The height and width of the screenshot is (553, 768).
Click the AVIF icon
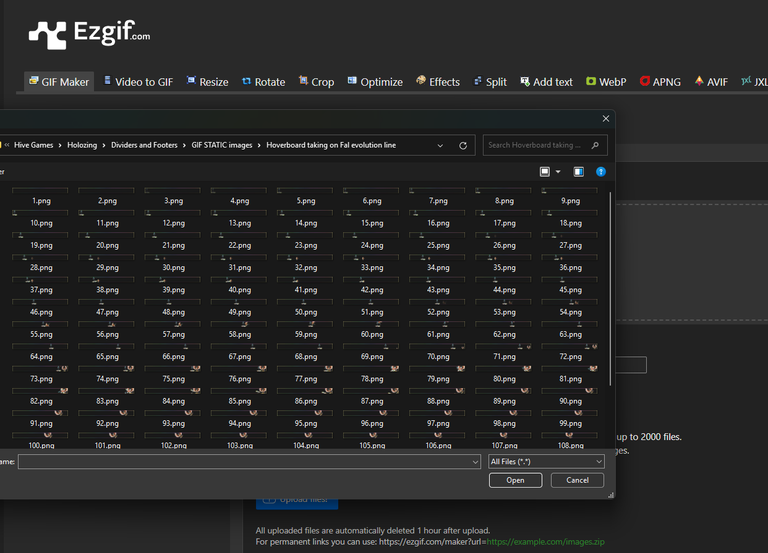[699, 81]
